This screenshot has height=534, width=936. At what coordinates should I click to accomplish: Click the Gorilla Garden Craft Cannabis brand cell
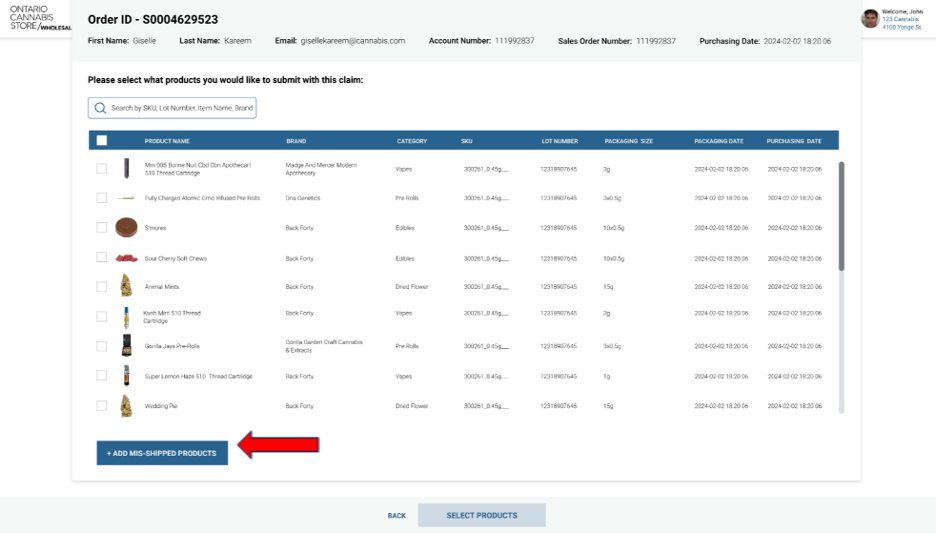(324, 346)
